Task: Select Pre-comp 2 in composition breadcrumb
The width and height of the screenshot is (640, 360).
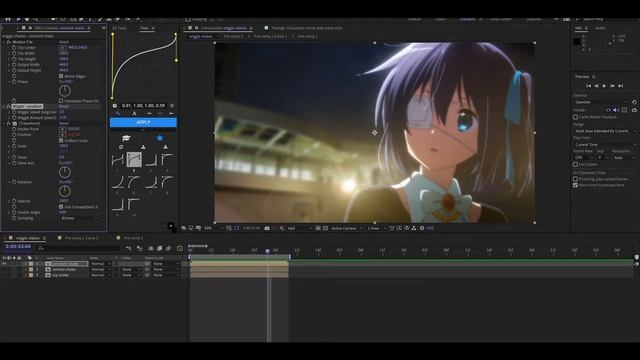Action: pyautogui.click(x=233, y=36)
